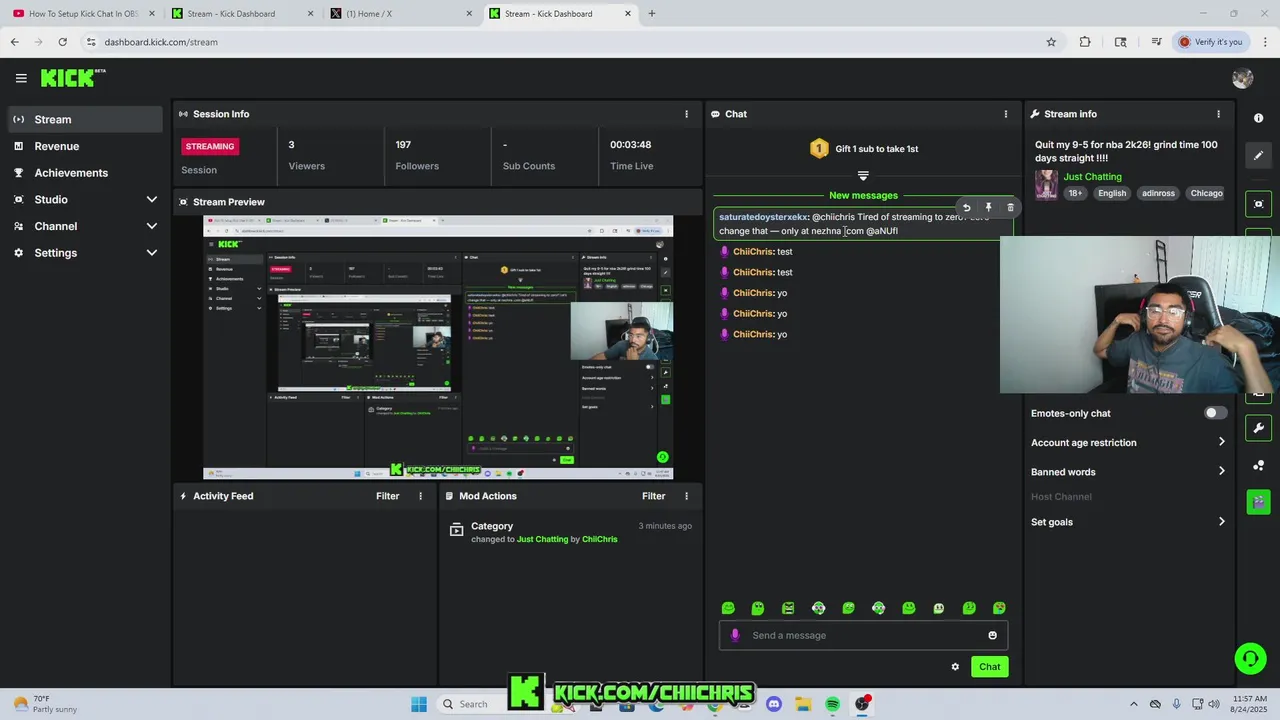Screen dimensions: 1280x720
Task: Click the Just Chatting category link in Stream info
Action: click(x=1092, y=177)
